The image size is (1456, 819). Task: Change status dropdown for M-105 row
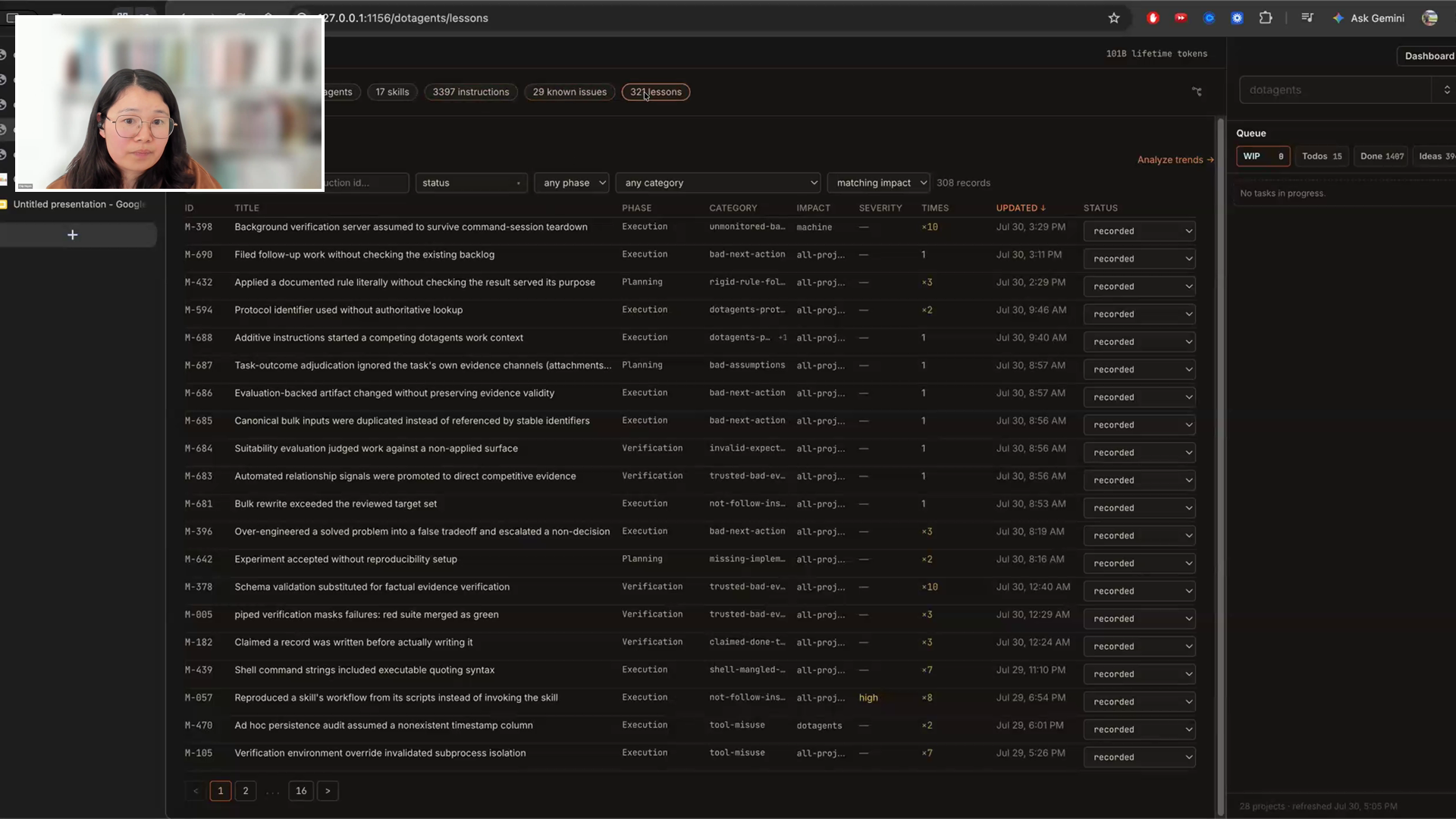point(1139,757)
